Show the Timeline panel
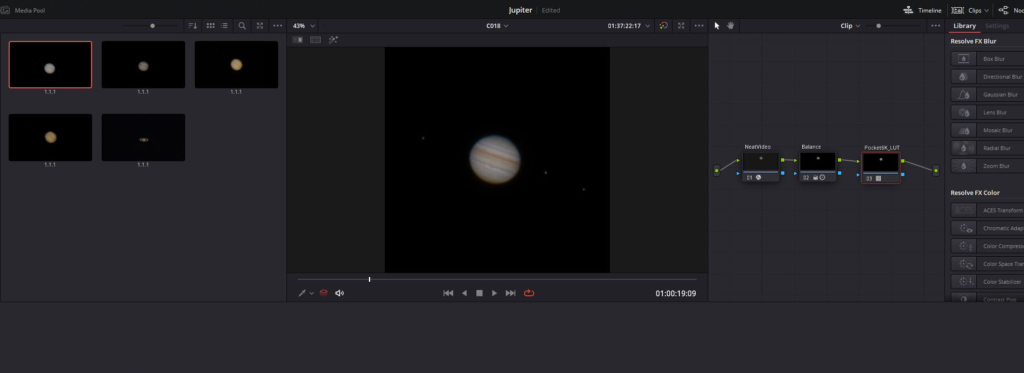1024x373 pixels. click(923, 10)
